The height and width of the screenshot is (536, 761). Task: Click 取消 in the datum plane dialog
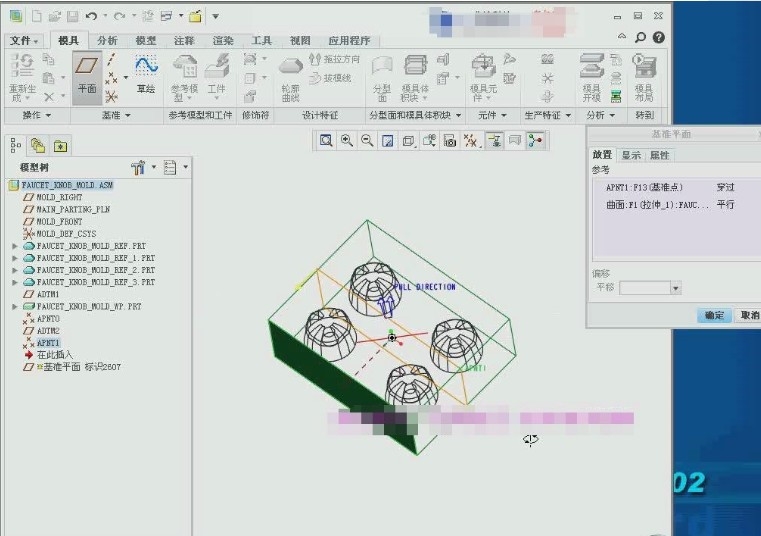click(x=749, y=315)
